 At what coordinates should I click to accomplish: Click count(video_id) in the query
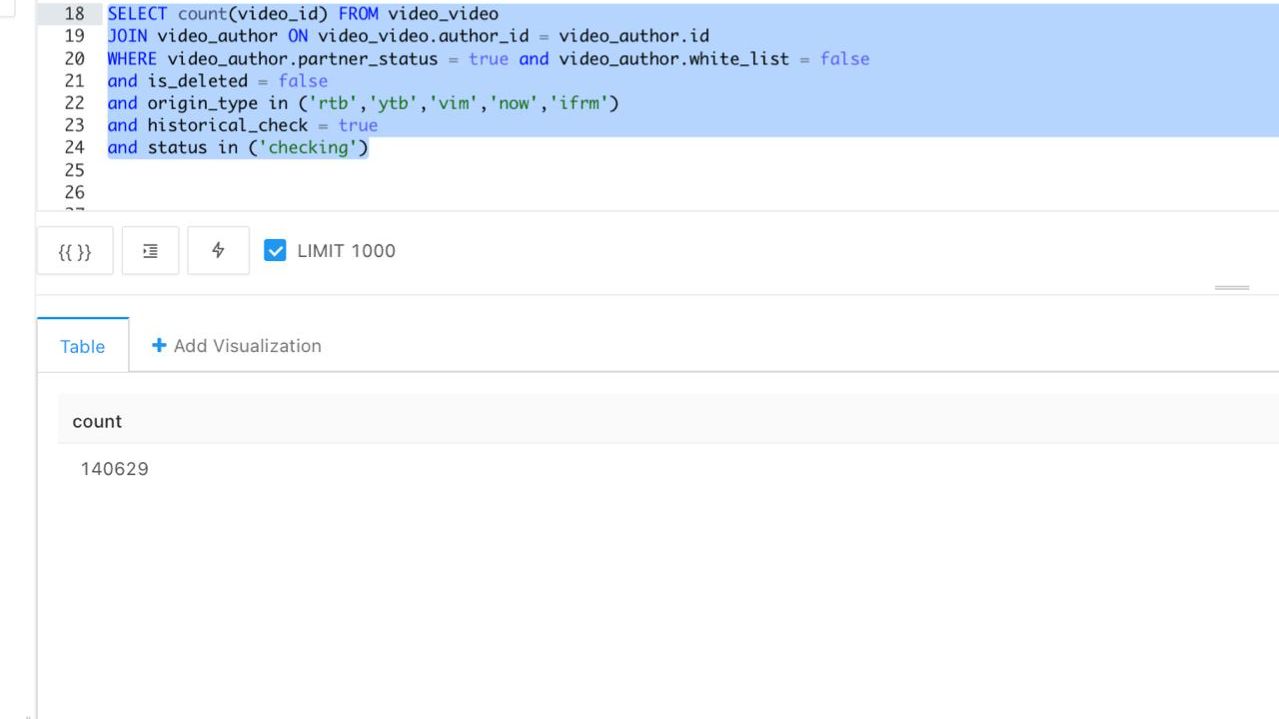click(253, 15)
